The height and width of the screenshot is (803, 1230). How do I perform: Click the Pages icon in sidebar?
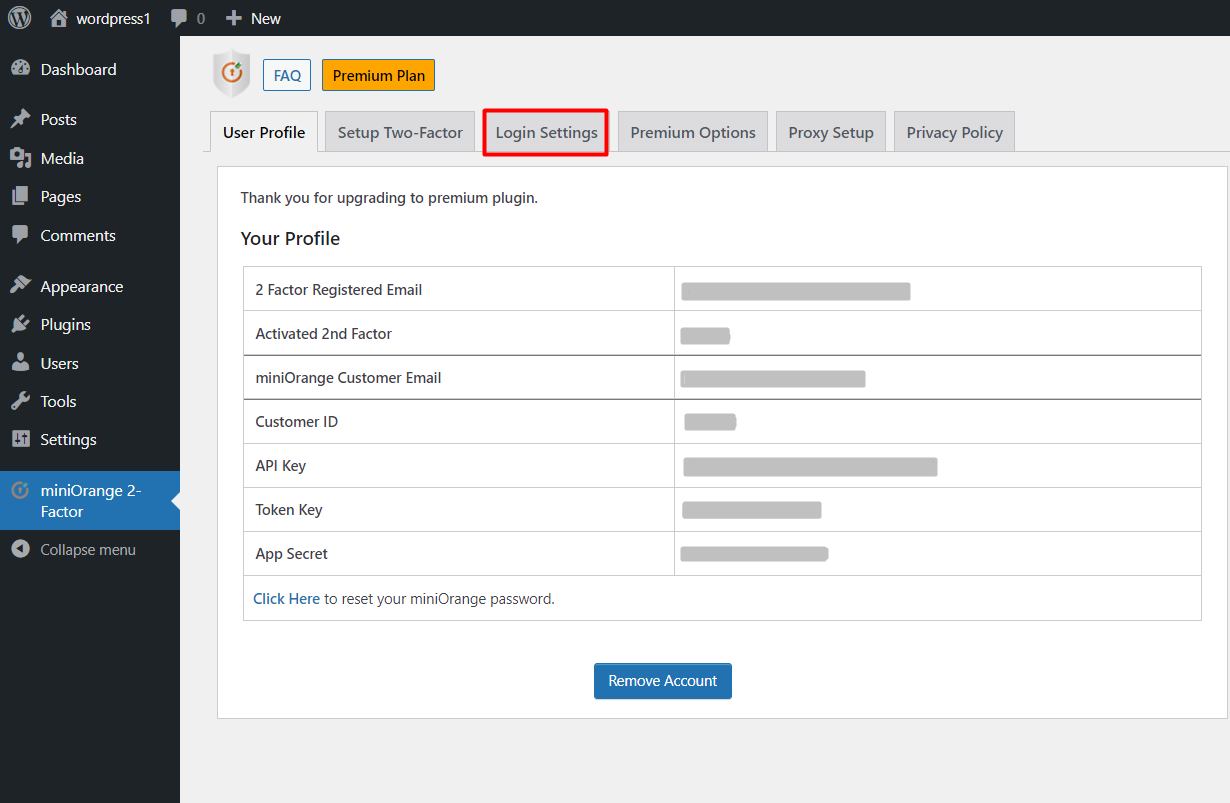click(20, 196)
